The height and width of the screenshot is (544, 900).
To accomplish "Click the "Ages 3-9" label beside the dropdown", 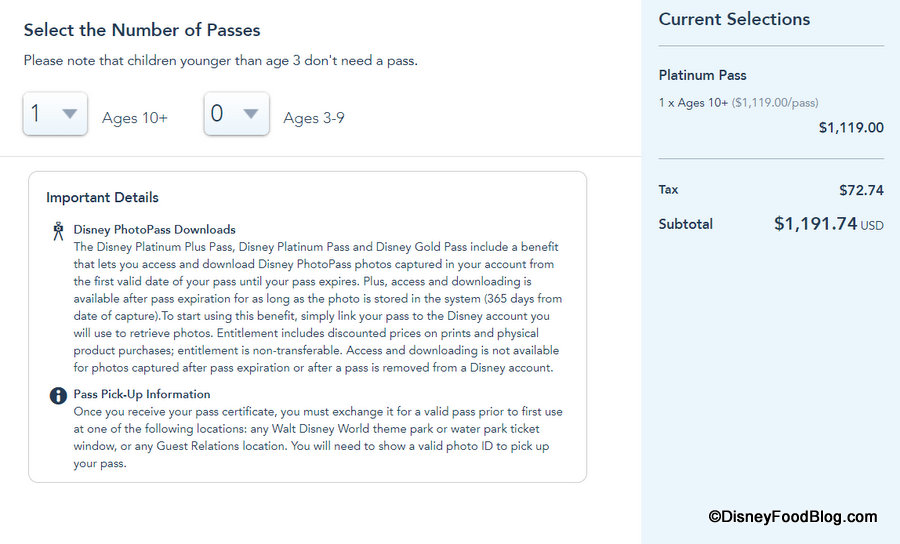I will coord(314,118).
